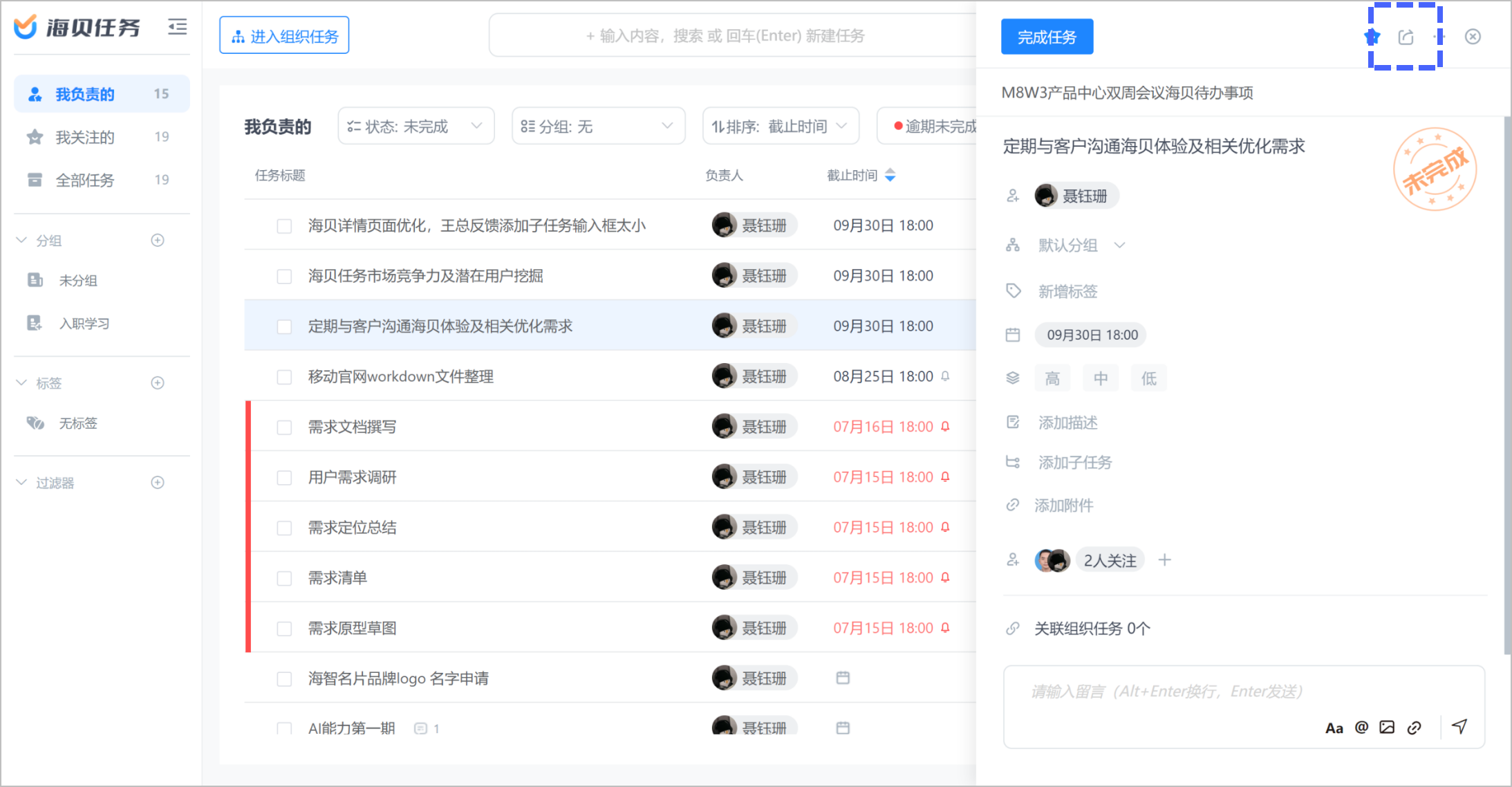Click text format Aa icon in comment box
The image size is (1512, 787).
pyautogui.click(x=1334, y=728)
